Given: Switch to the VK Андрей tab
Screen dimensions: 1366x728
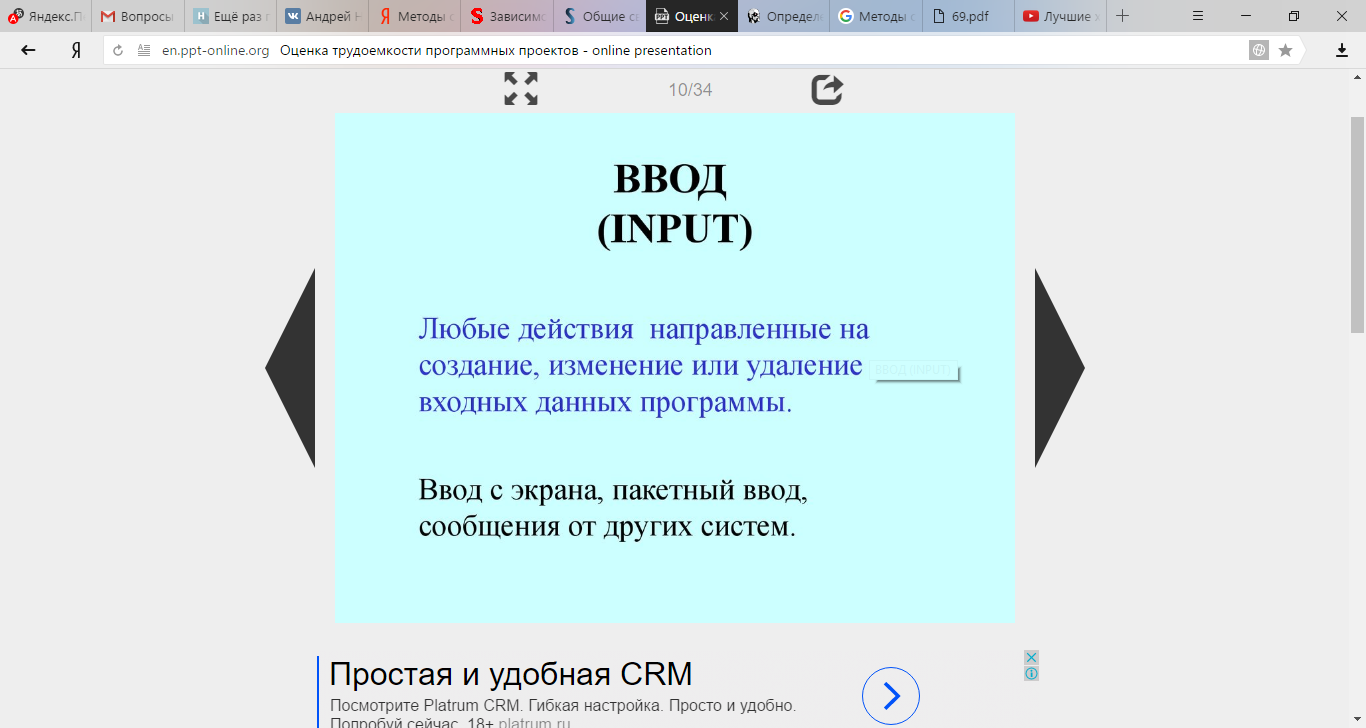Looking at the screenshot, I should 322,16.
